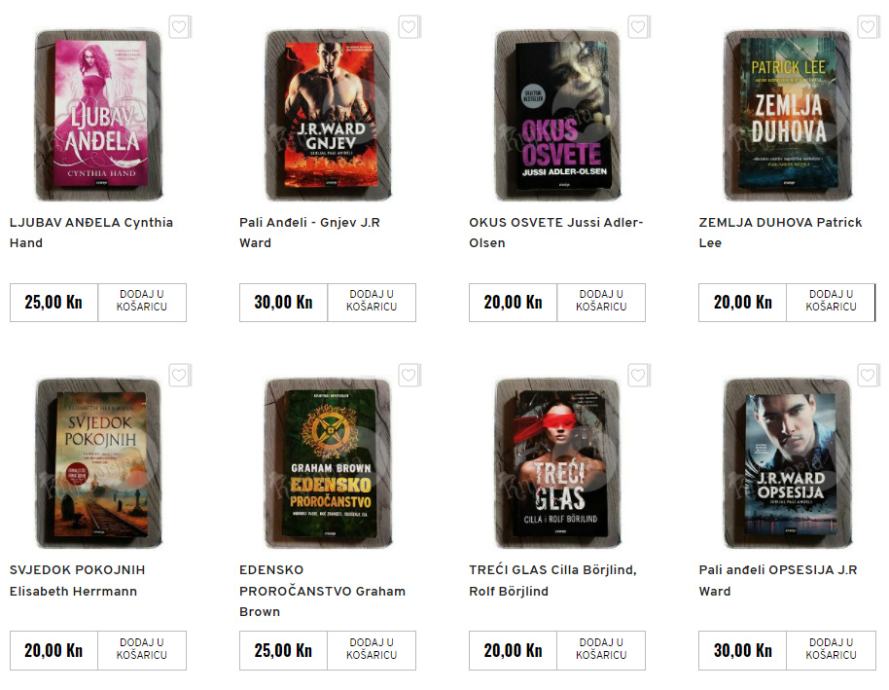Viewport: 889px width, 690px height.
Task: Click Dodaj u košaricu for OPSESIJA
Action: (x=831, y=650)
